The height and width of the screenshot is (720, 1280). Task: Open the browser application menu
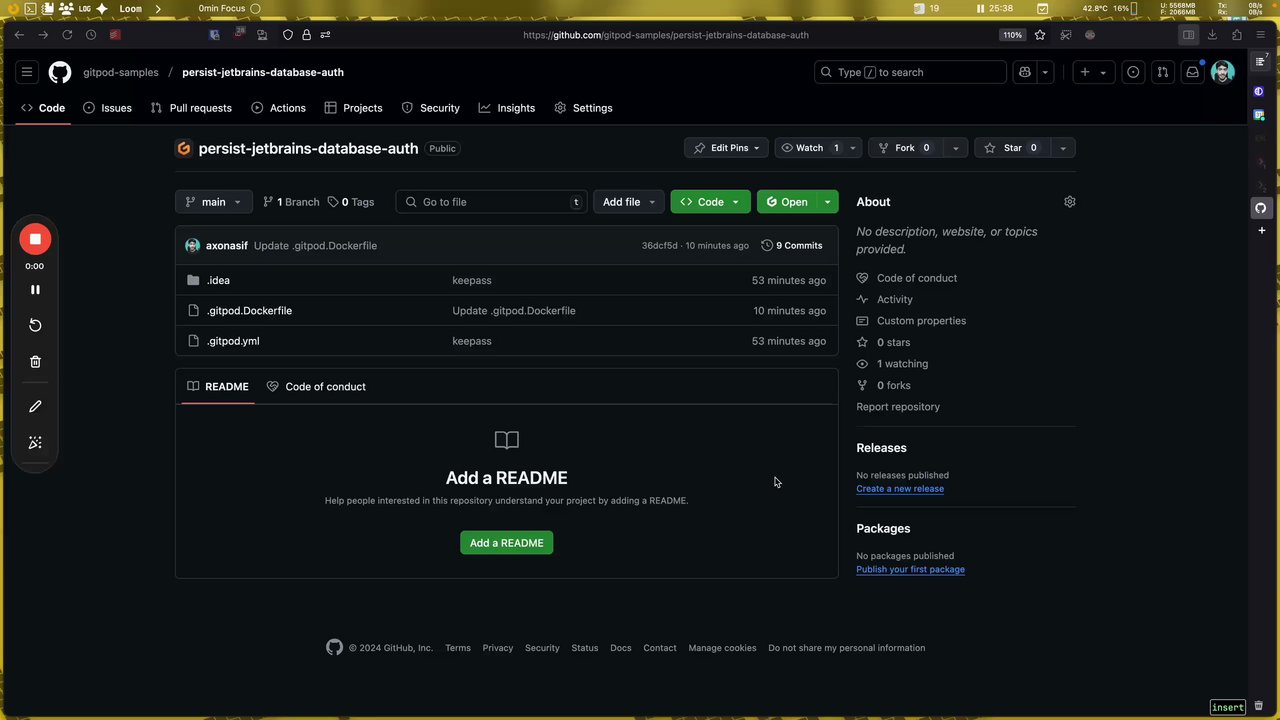(1261, 35)
